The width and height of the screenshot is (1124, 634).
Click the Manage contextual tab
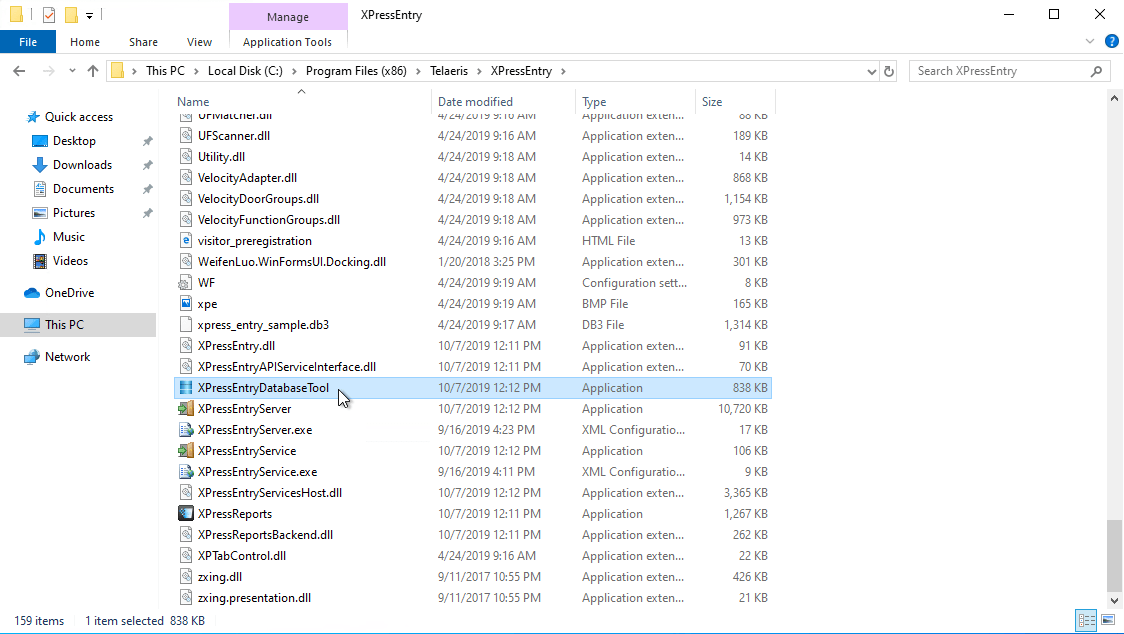(x=288, y=16)
